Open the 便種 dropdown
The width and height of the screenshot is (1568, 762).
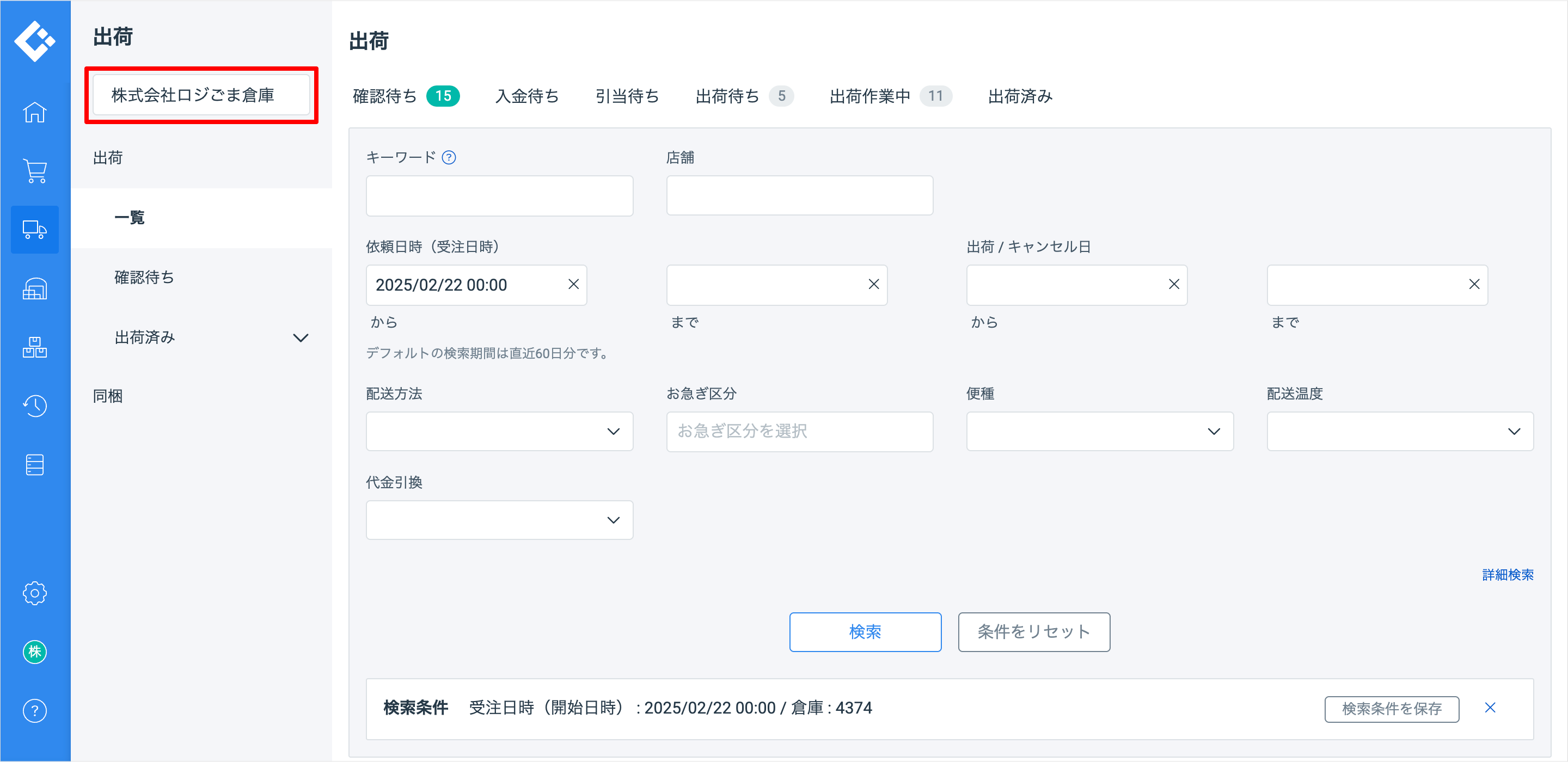click(1100, 432)
